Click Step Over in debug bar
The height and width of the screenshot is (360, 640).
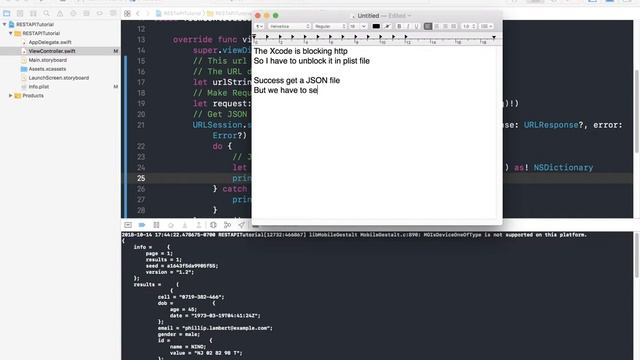pos(171,225)
